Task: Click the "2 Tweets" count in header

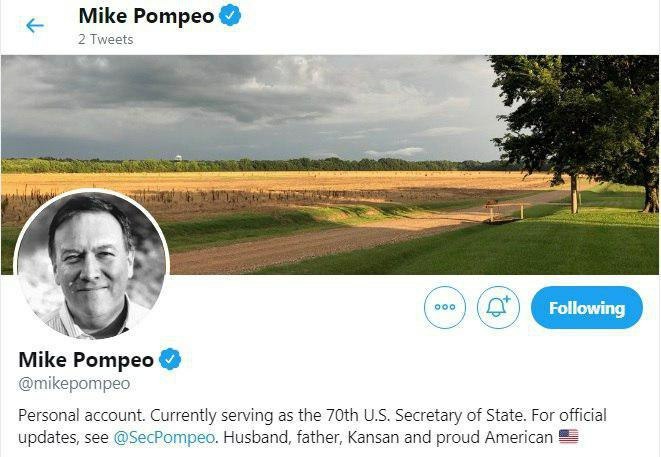Action: [105, 39]
